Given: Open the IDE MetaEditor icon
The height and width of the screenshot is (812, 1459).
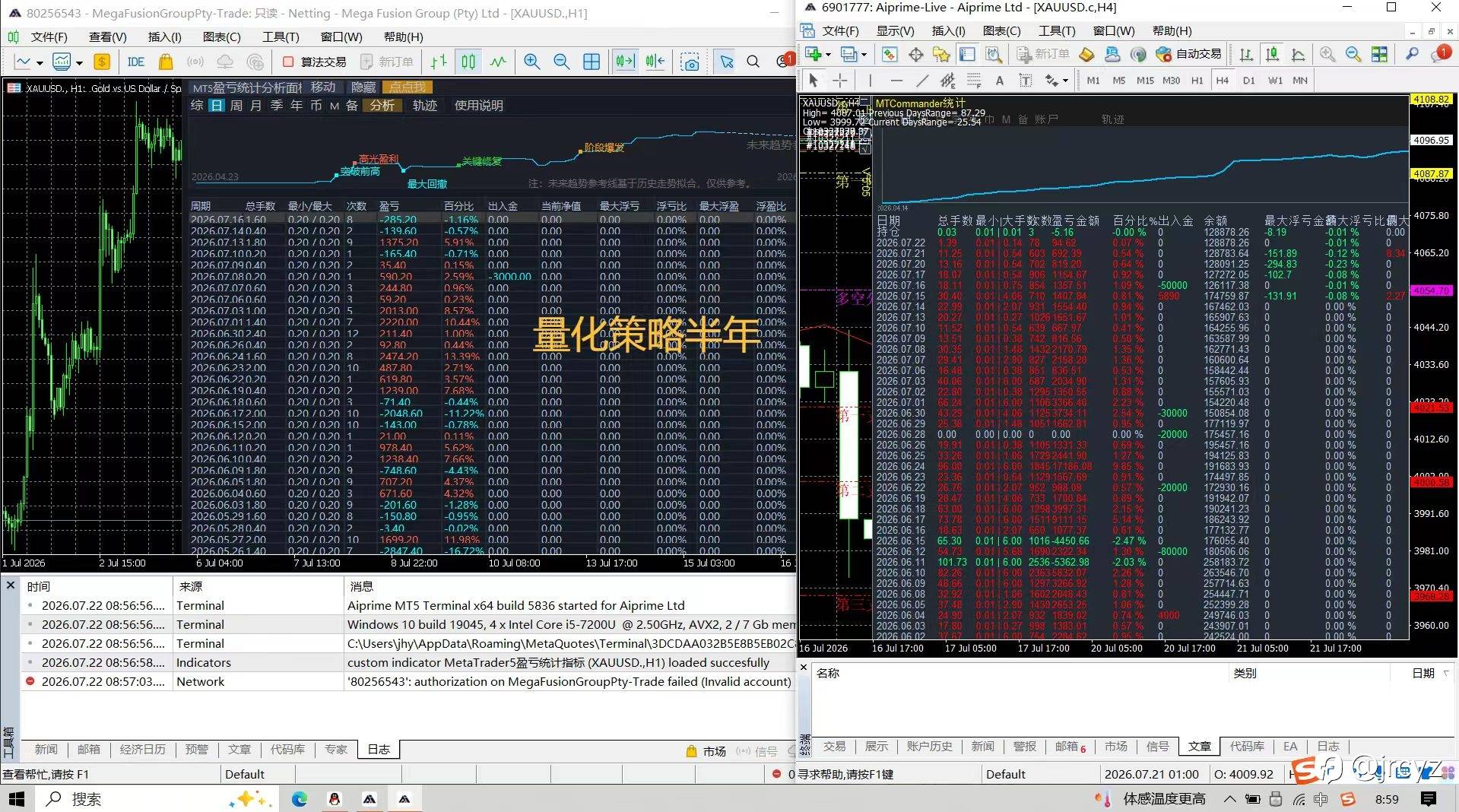Looking at the screenshot, I should [x=136, y=62].
